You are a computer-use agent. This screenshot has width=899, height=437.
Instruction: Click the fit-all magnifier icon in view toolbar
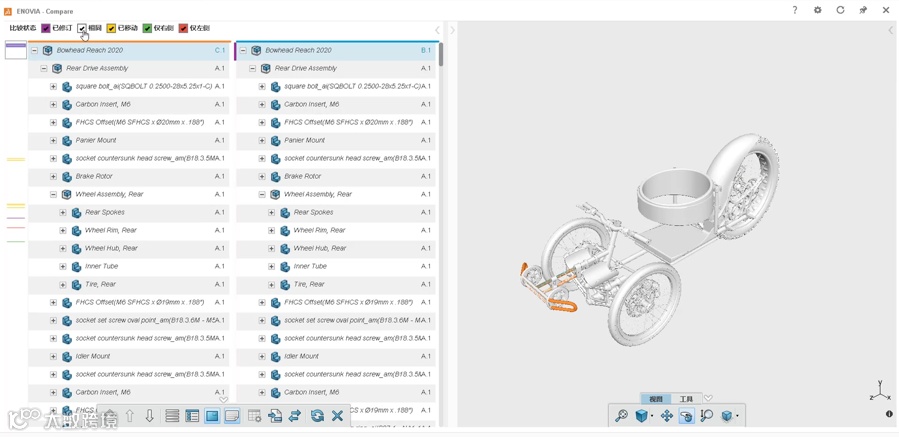(622, 416)
